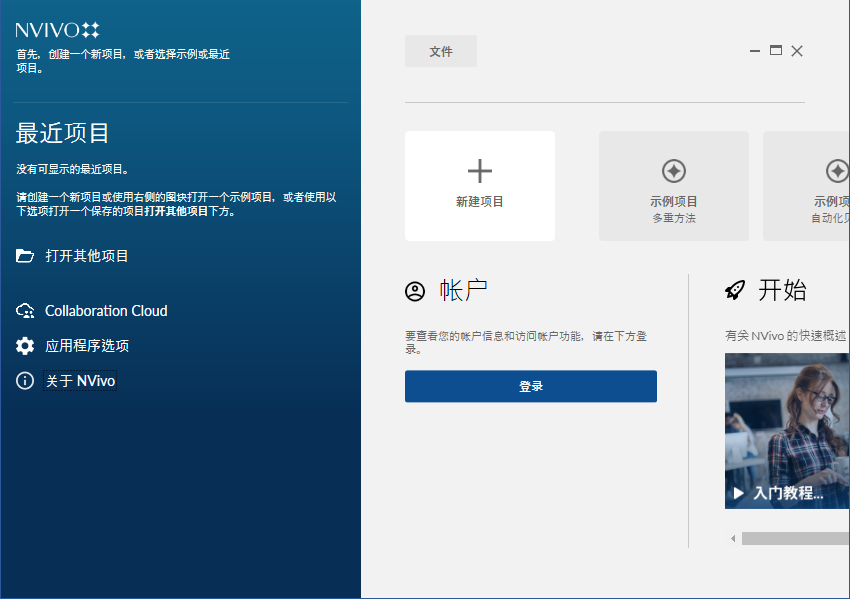Viewport: 850px width, 599px height.
Task: Open the Collaboration Cloud link
Action: [106, 311]
